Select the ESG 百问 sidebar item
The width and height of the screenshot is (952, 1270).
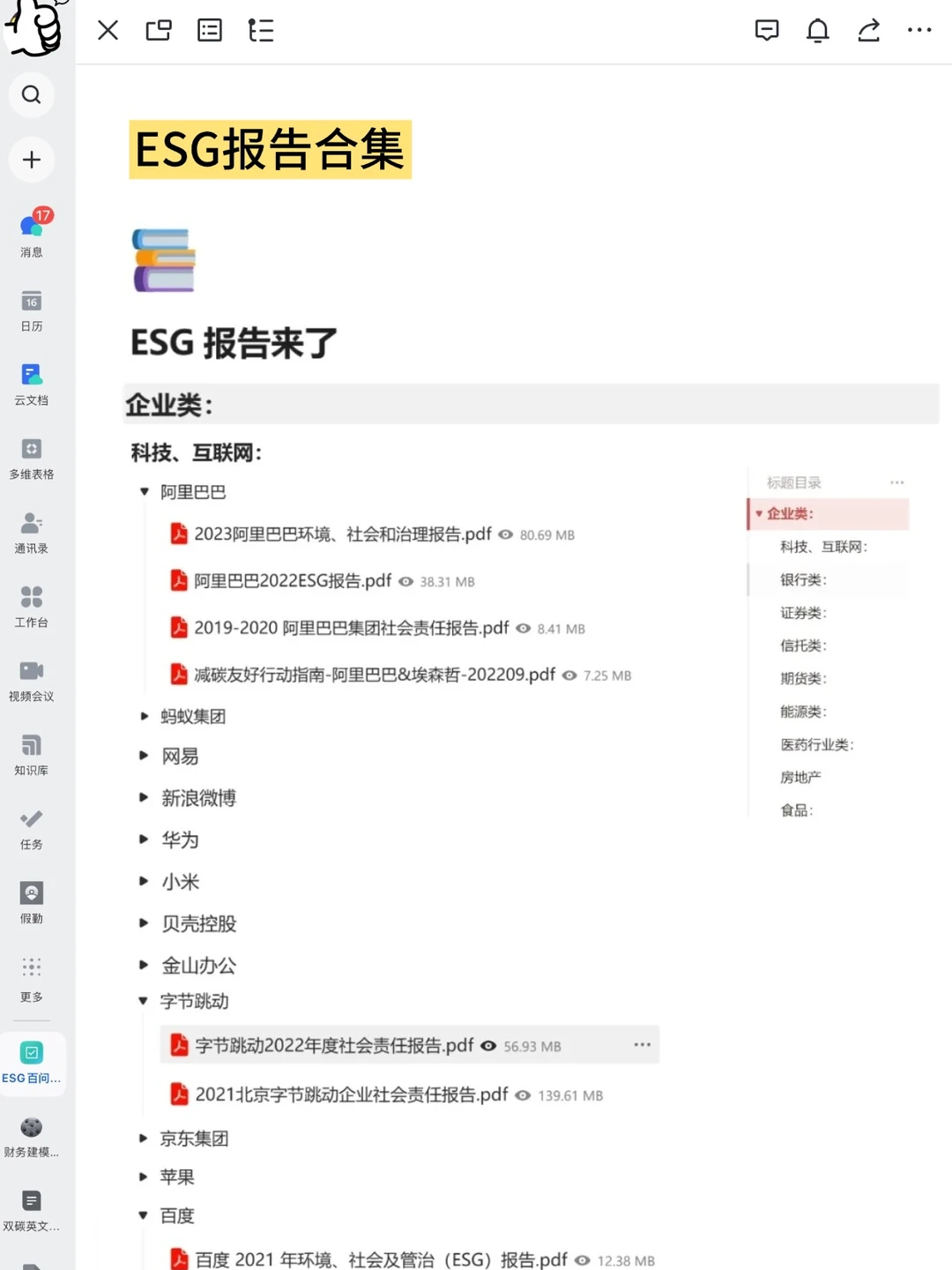pos(33,1064)
